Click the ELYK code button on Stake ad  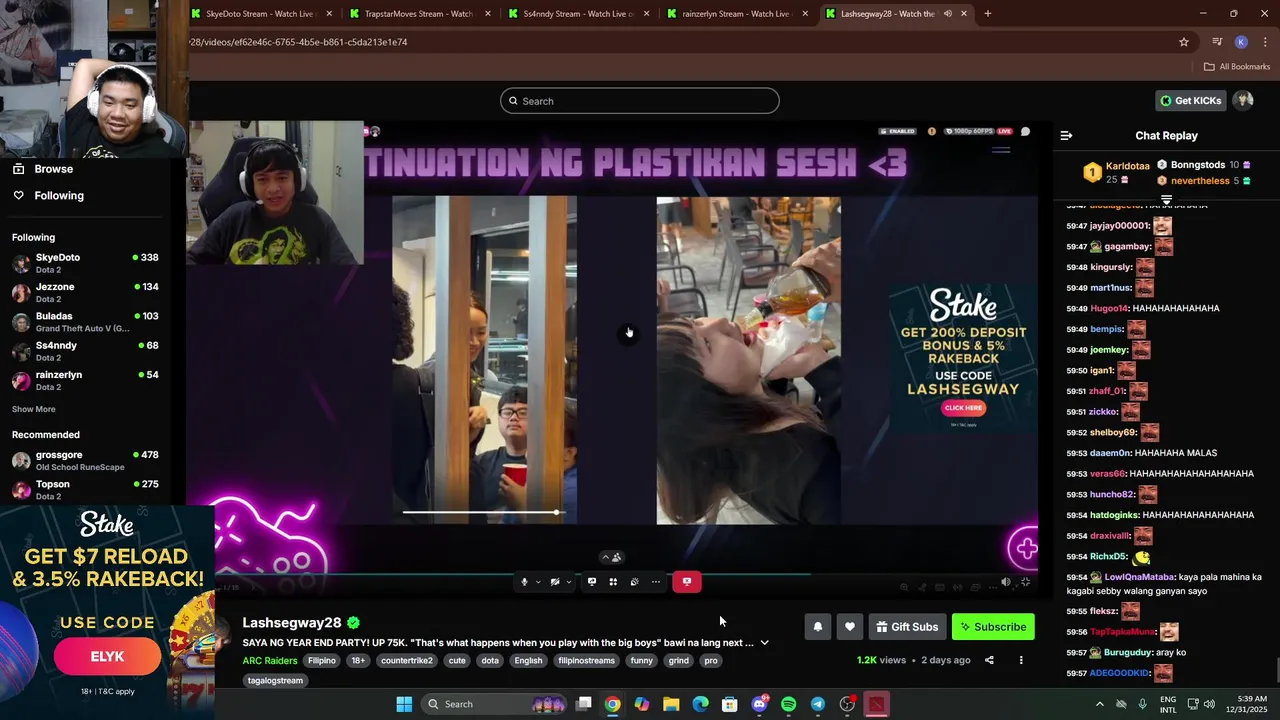pyautogui.click(x=107, y=657)
